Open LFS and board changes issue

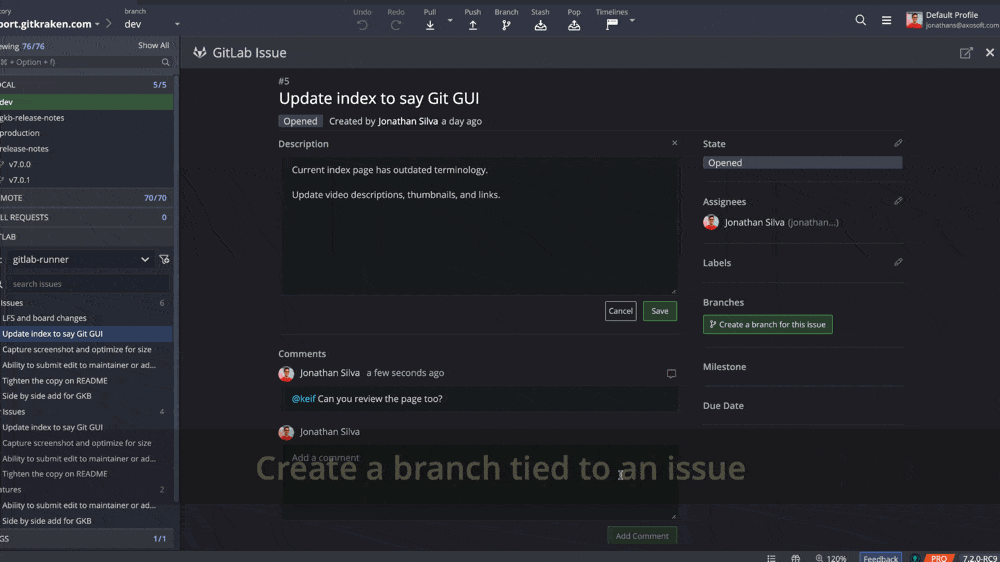point(86,318)
